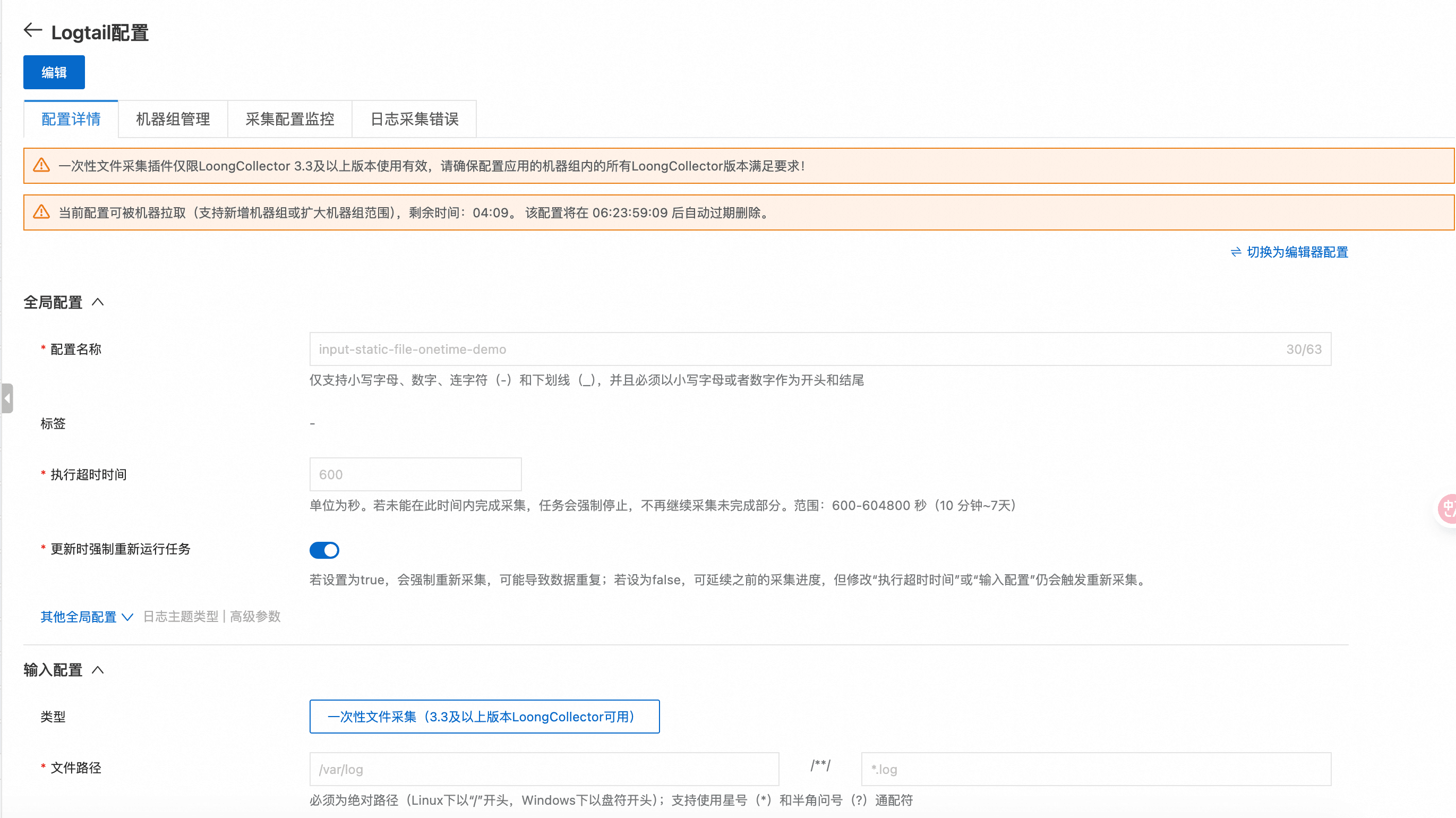Screen dimensions: 1456x818
Task: Click the switch arrows icon beside 切换为编辑器配置
Action: (1236, 252)
